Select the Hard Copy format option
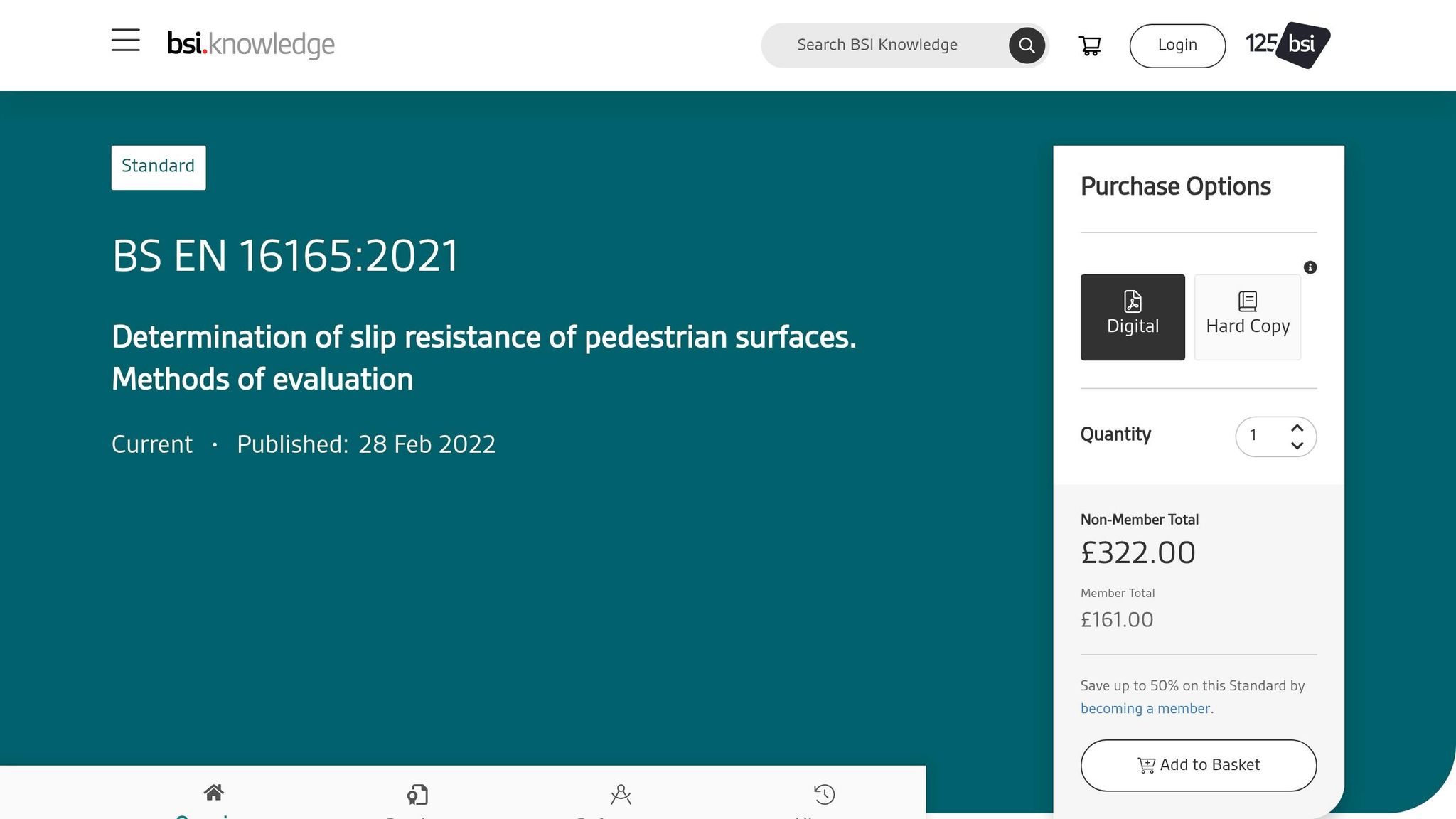 (x=1248, y=317)
